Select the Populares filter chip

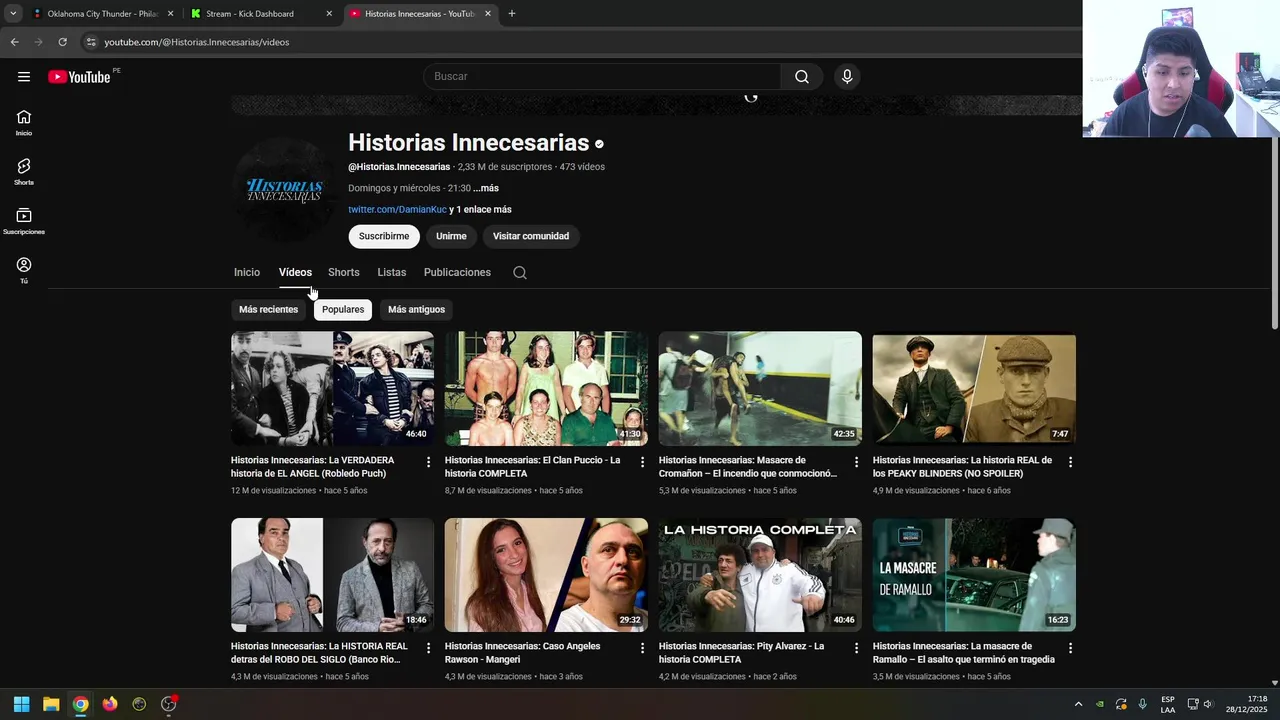[343, 309]
